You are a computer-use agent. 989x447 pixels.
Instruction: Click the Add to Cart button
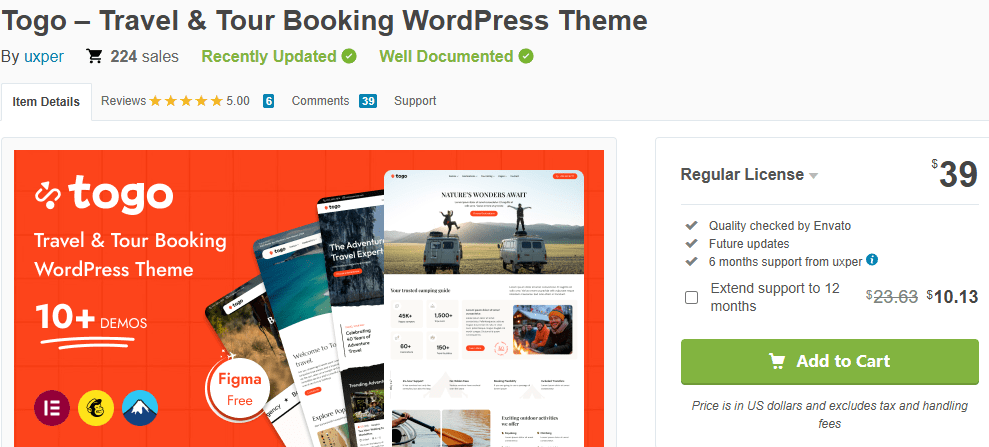[829, 361]
